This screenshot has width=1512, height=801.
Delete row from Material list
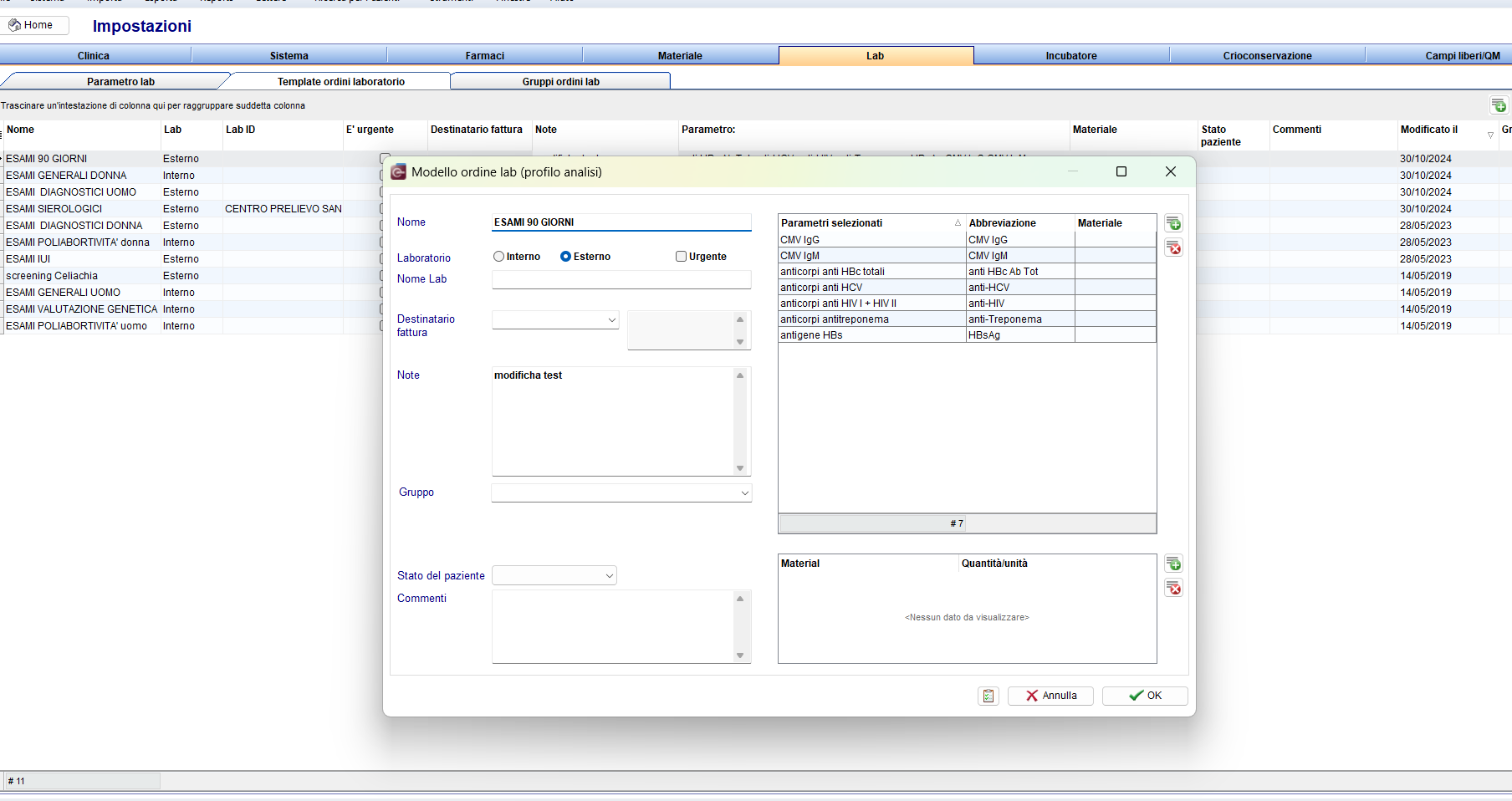point(1173,588)
